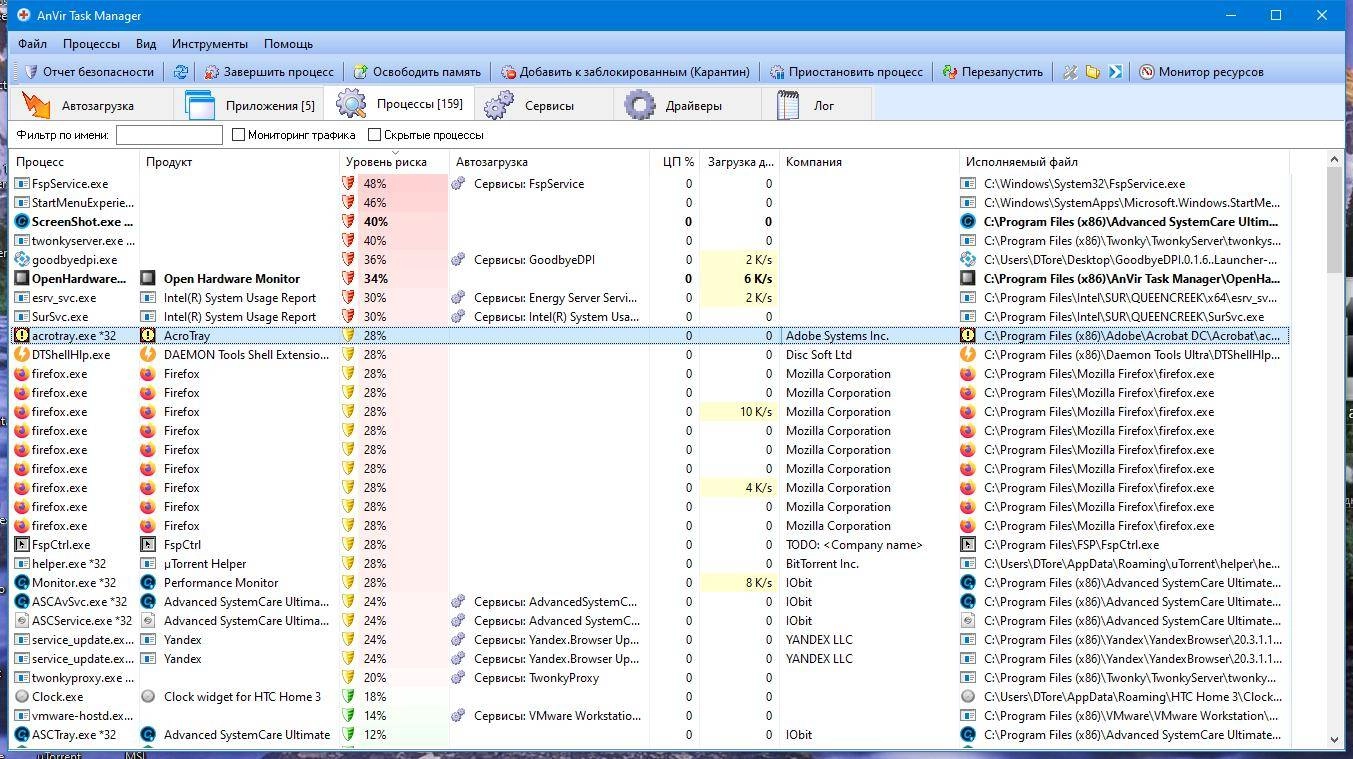This screenshot has height=759, width=1353.
Task: Click the Добавить к заблокированным (Карантин) button
Action: [x=625, y=72]
